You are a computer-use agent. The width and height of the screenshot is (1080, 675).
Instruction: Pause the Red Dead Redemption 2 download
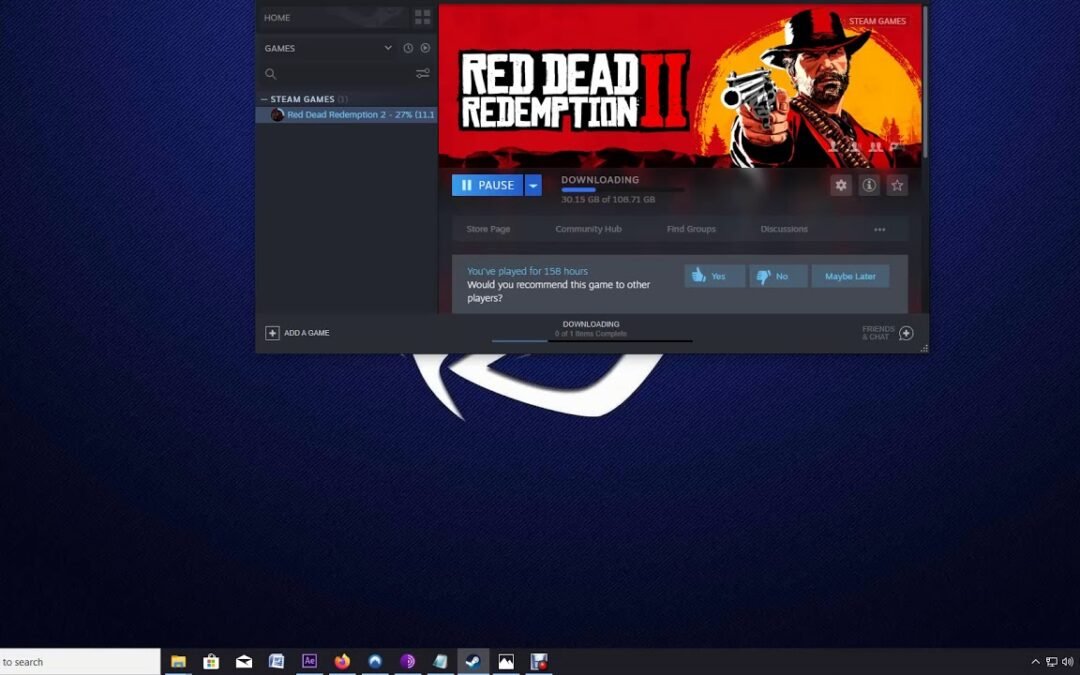pos(487,185)
